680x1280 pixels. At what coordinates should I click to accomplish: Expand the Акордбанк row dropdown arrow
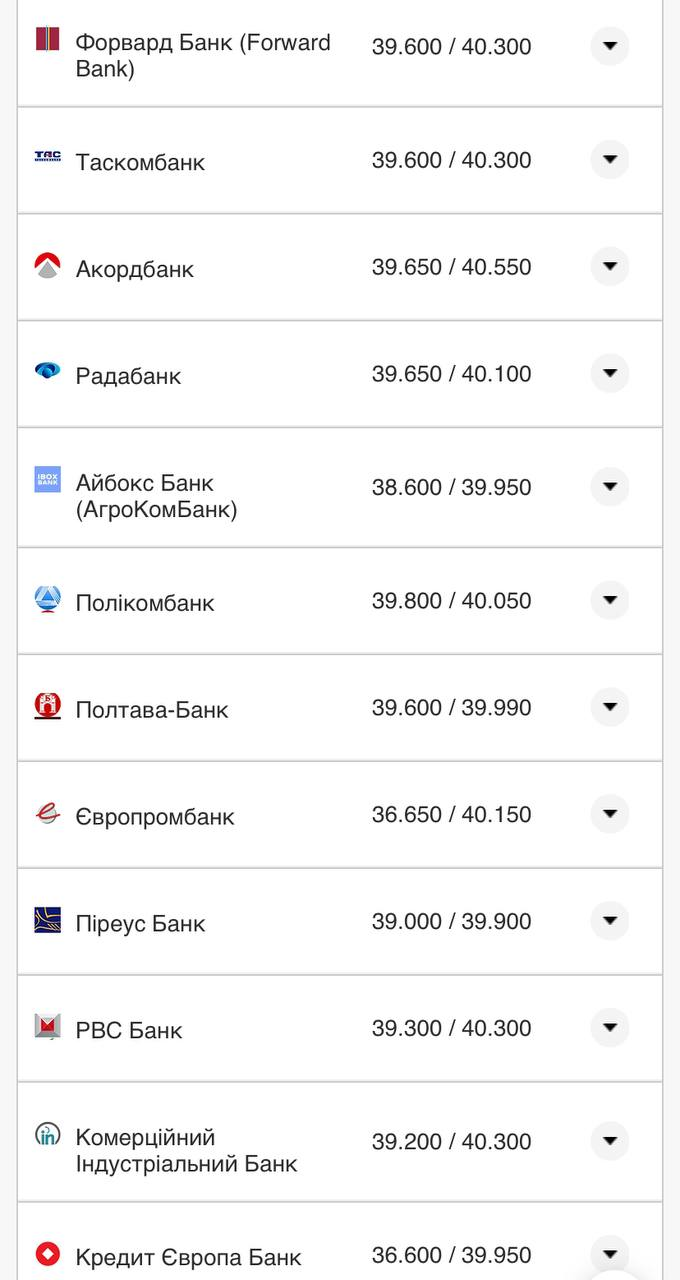click(x=609, y=267)
